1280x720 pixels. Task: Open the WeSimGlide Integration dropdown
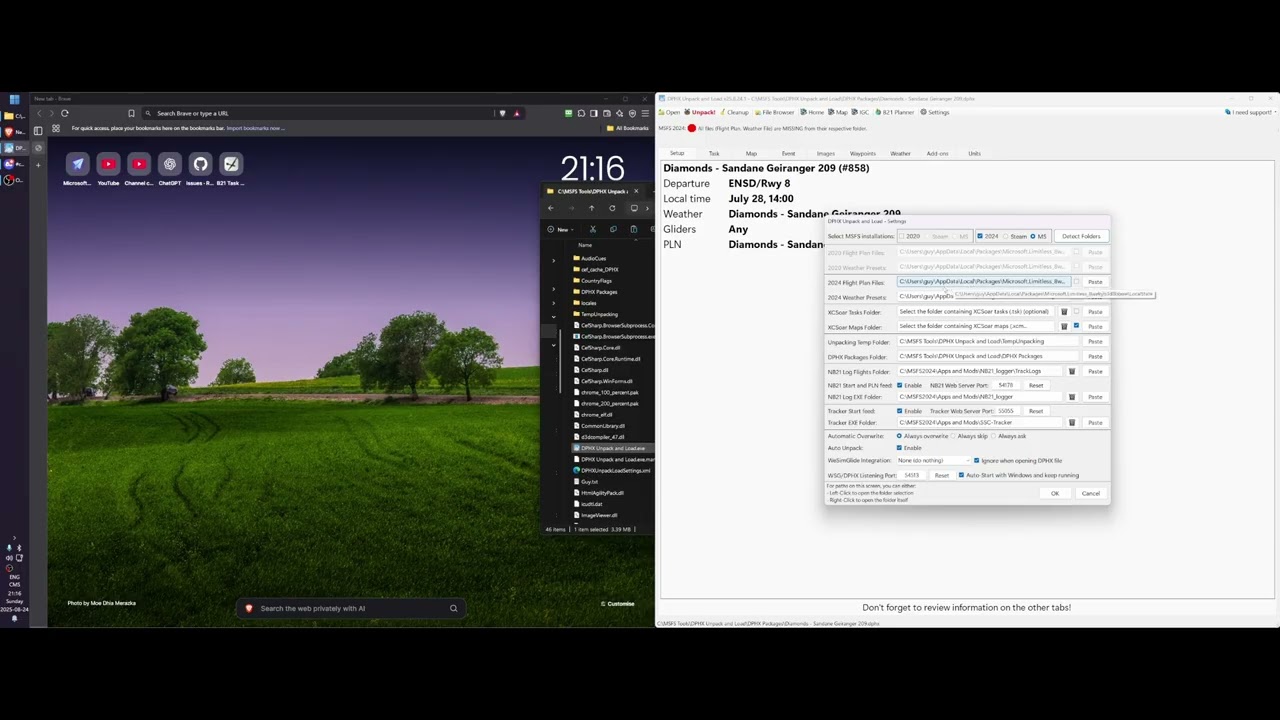934,460
